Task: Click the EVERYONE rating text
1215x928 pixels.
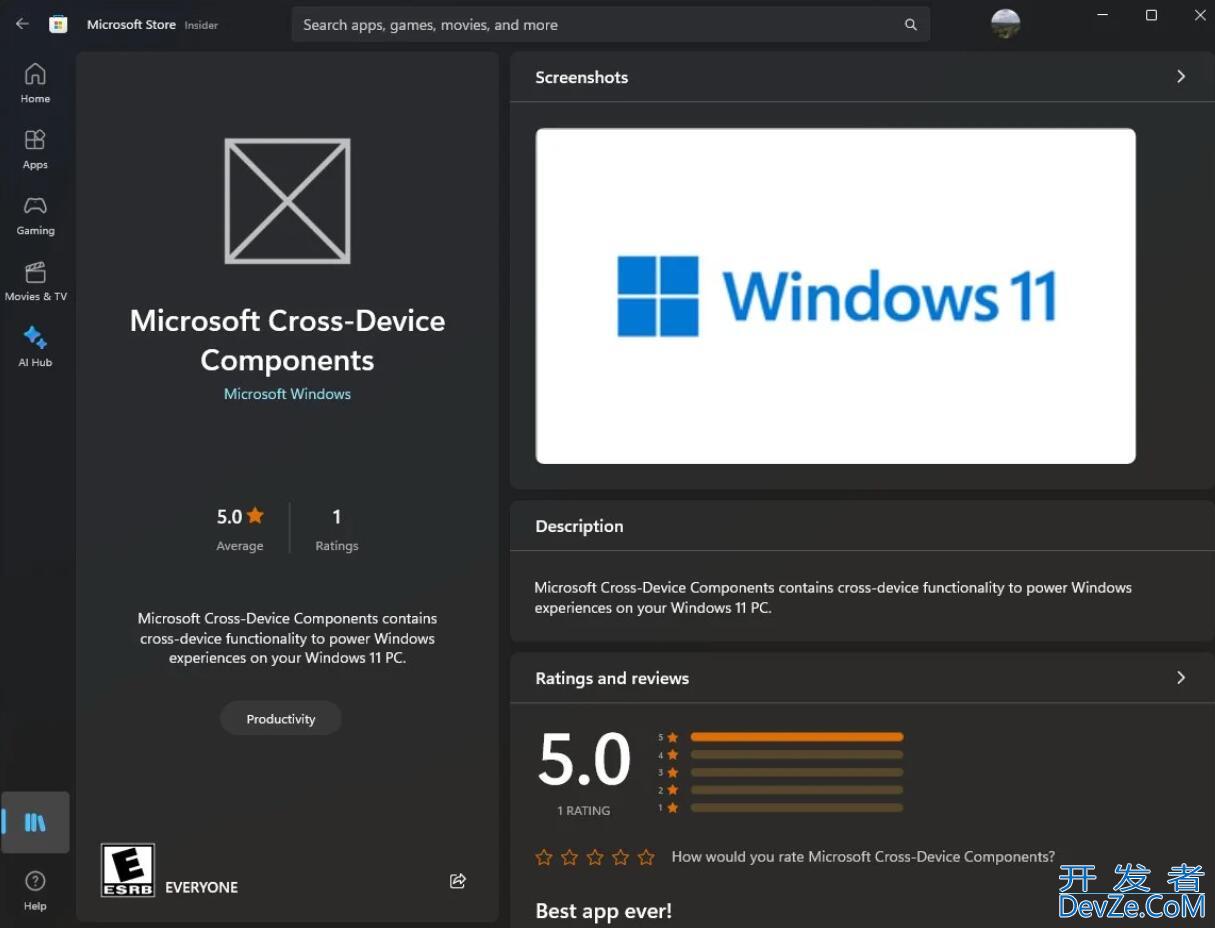Action: (x=202, y=887)
